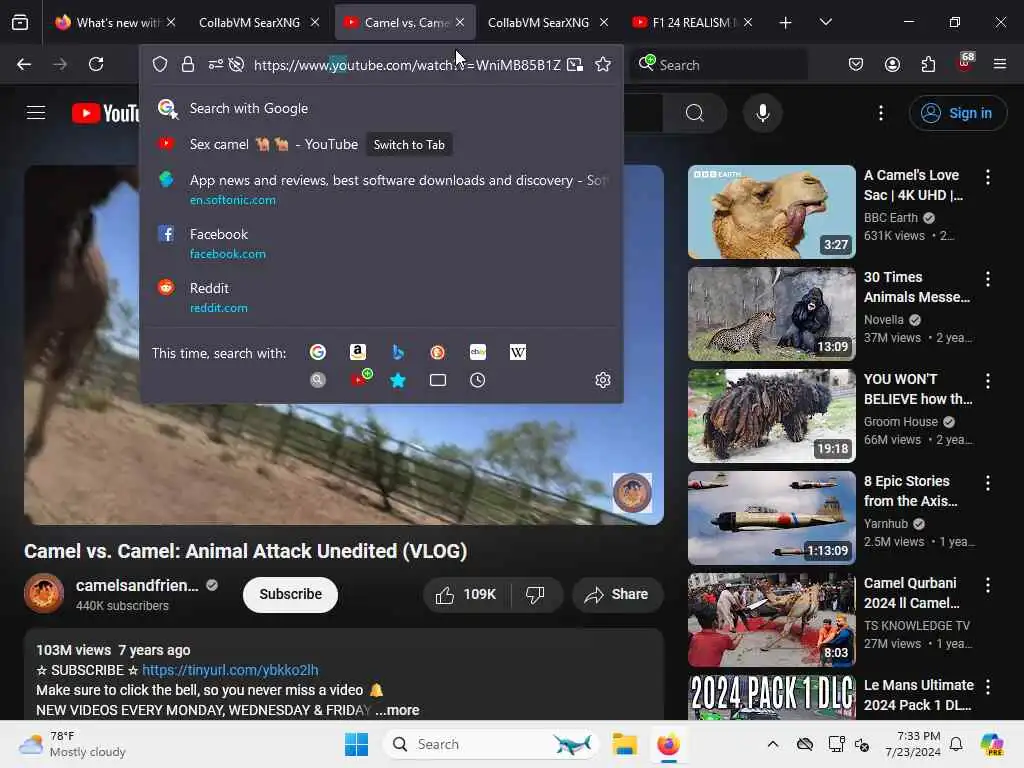This screenshot has width=1024, height=768.
Task: Open options for Camel Qurbani video
Action: (x=987, y=584)
